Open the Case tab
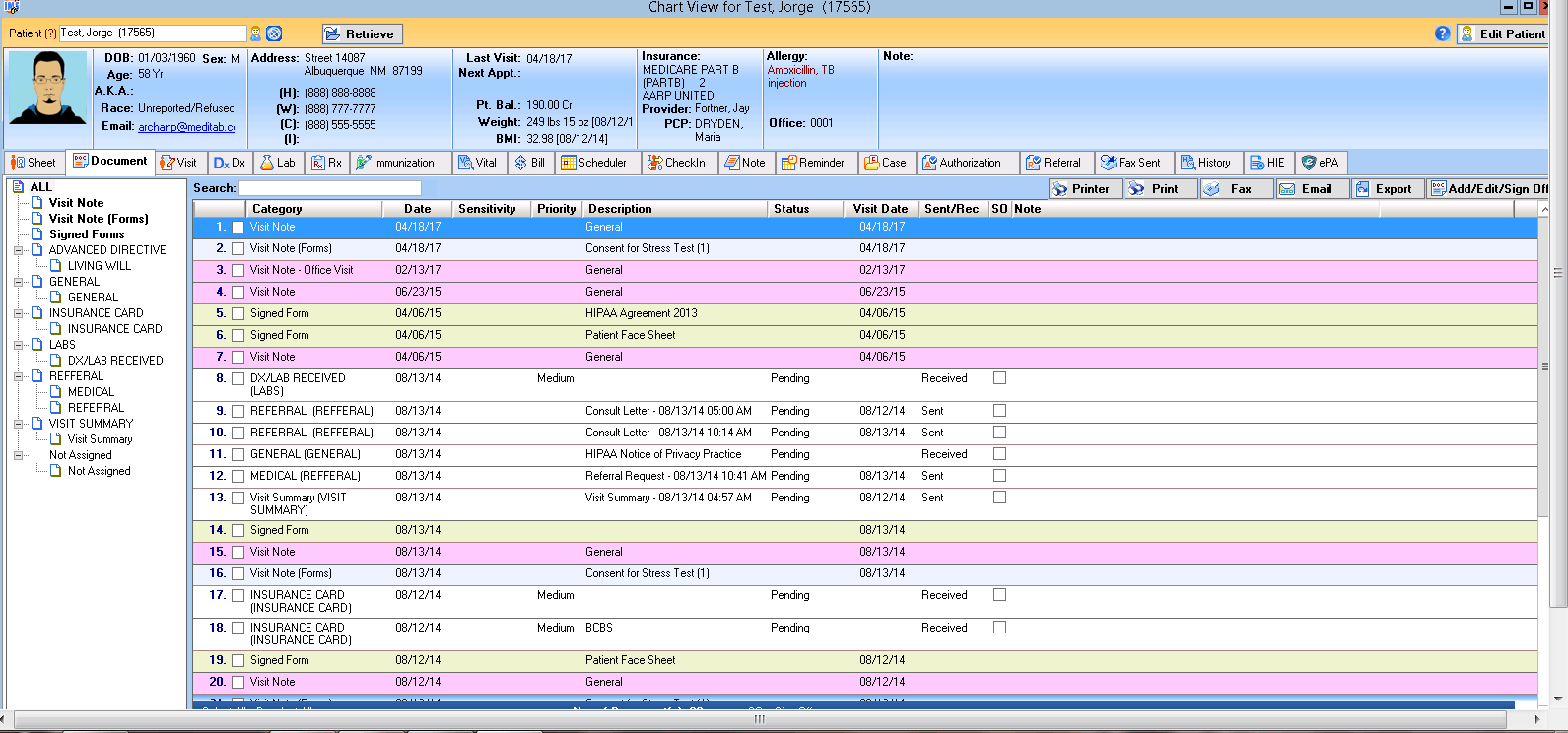The width and height of the screenshot is (1568, 733). [886, 163]
